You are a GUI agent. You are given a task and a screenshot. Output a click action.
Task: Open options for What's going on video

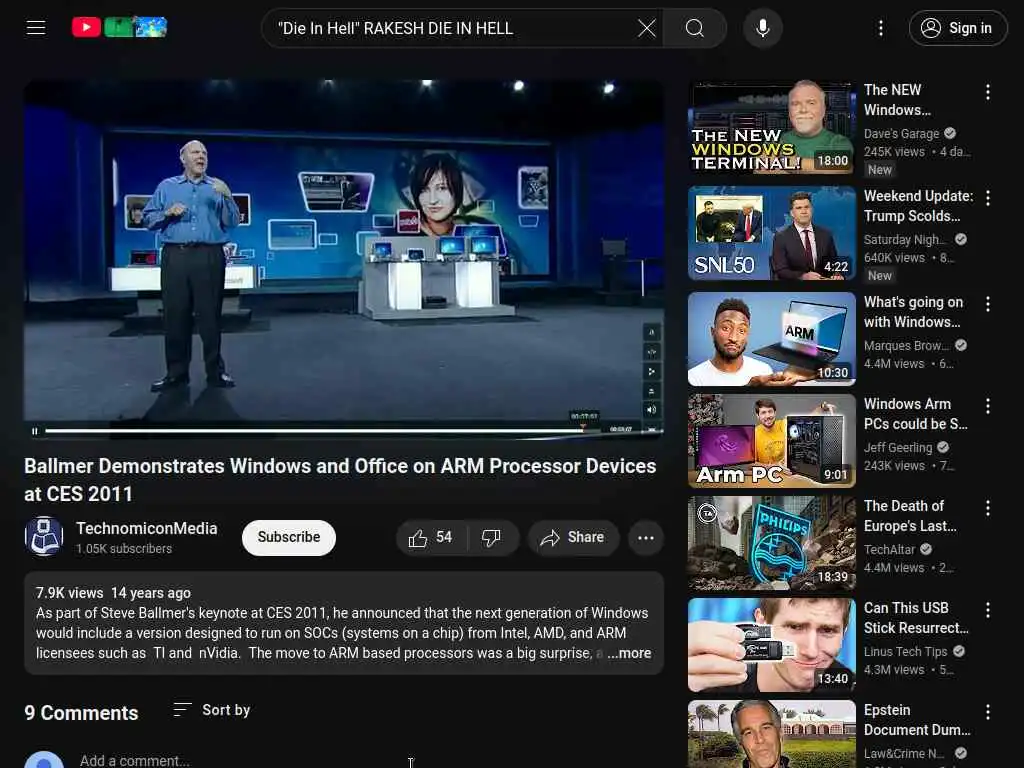987,304
